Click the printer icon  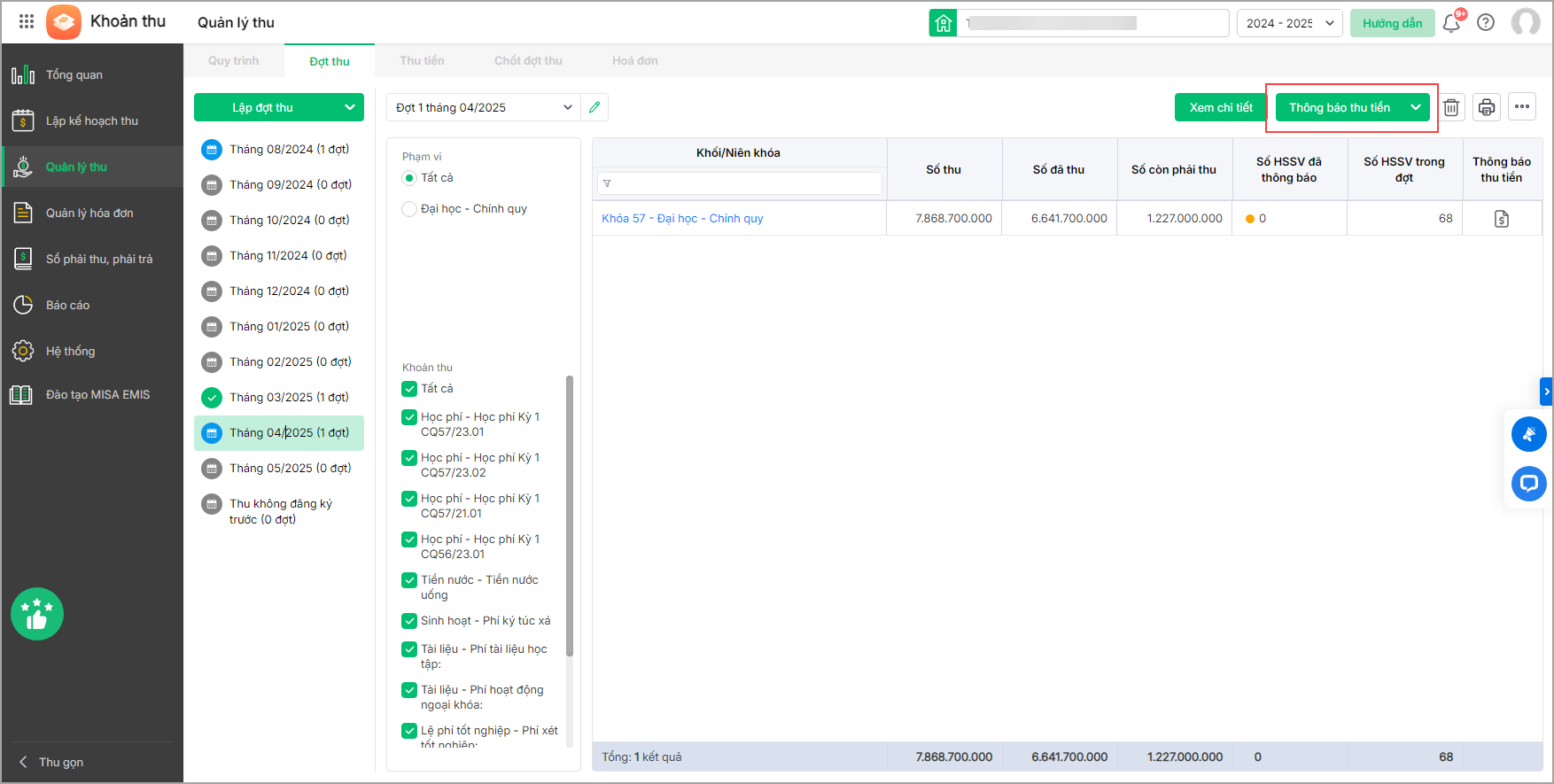tap(1487, 107)
